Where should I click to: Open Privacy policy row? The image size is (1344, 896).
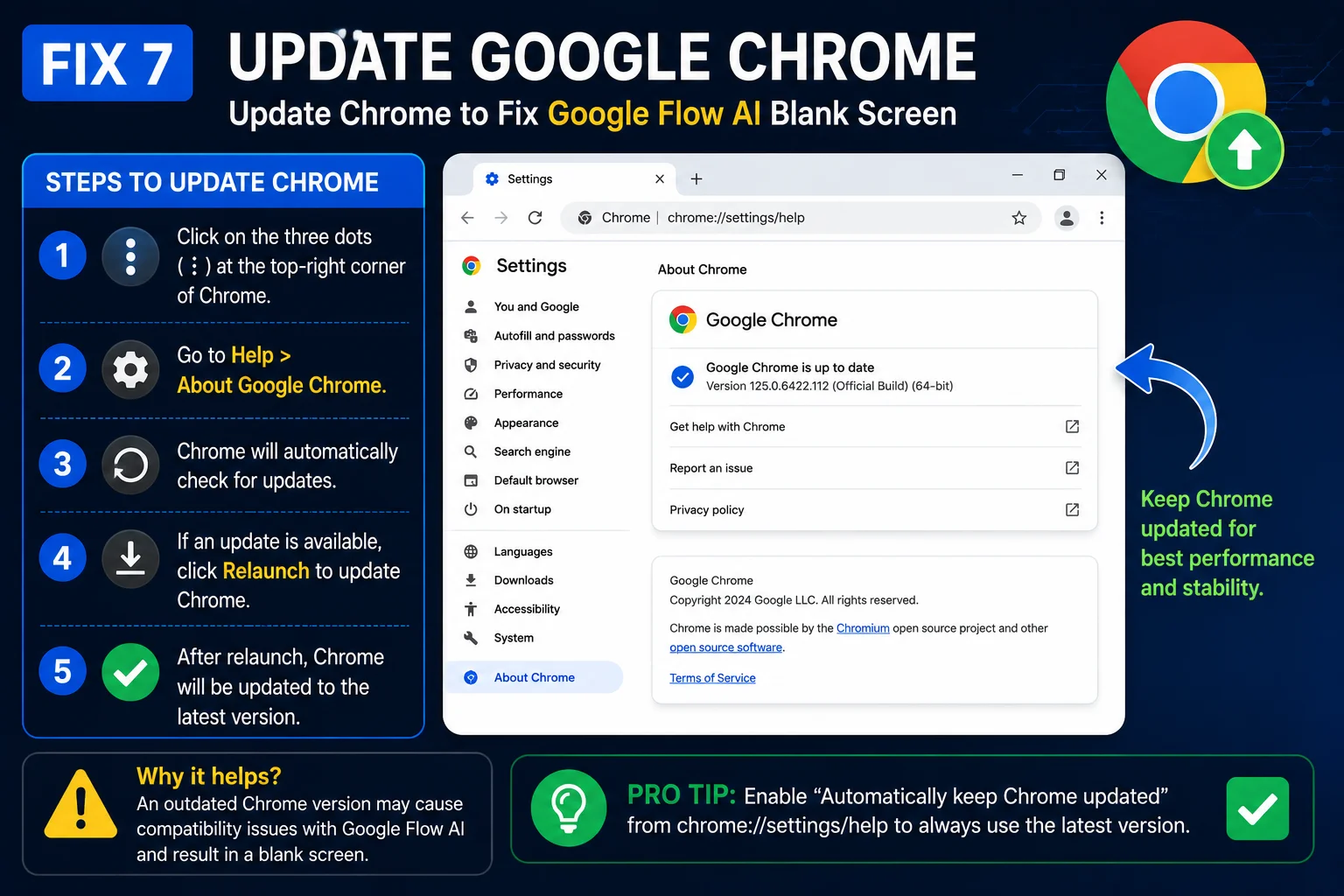click(x=874, y=510)
